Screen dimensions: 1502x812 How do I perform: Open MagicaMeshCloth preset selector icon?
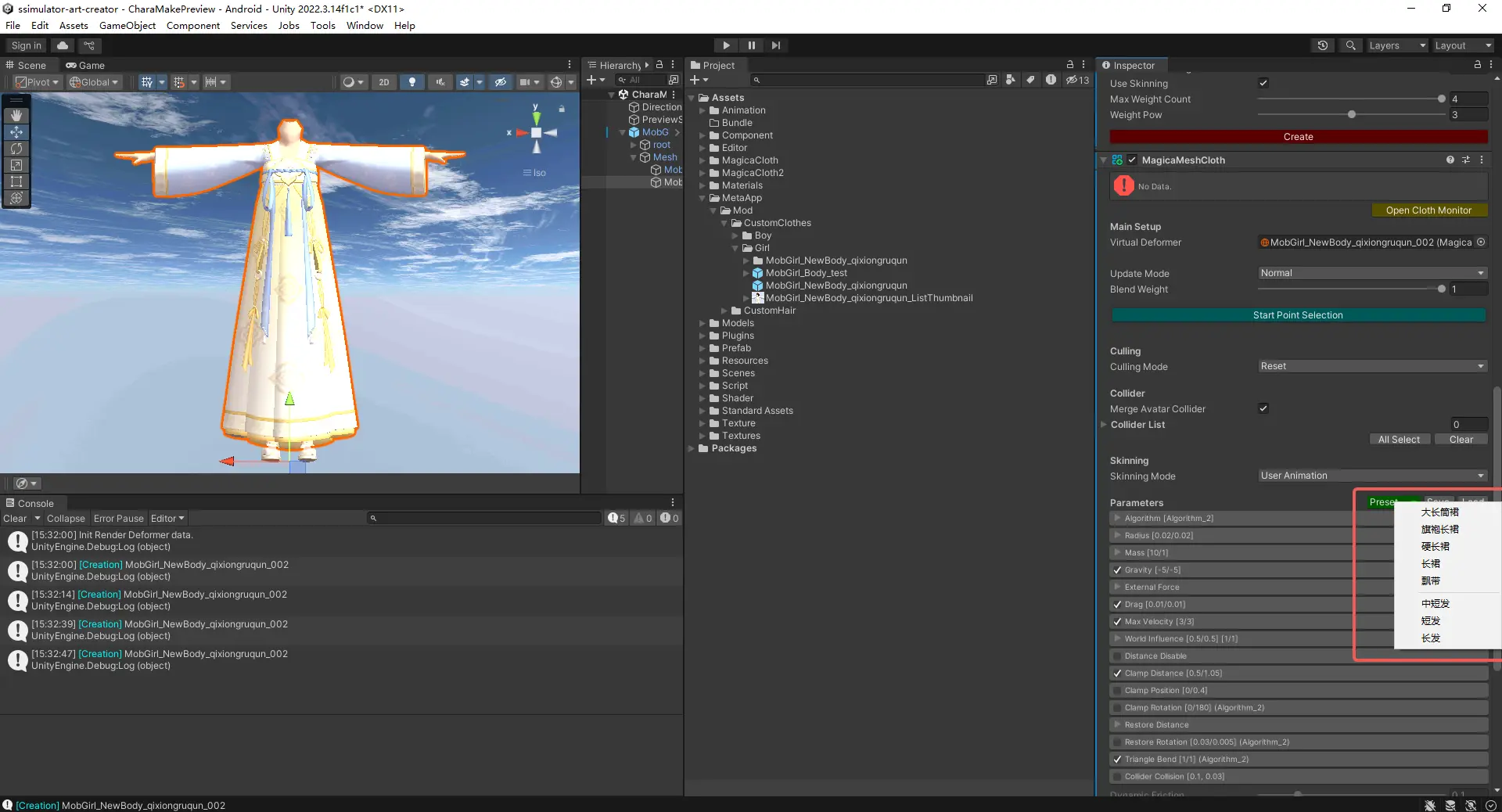coord(1466,160)
